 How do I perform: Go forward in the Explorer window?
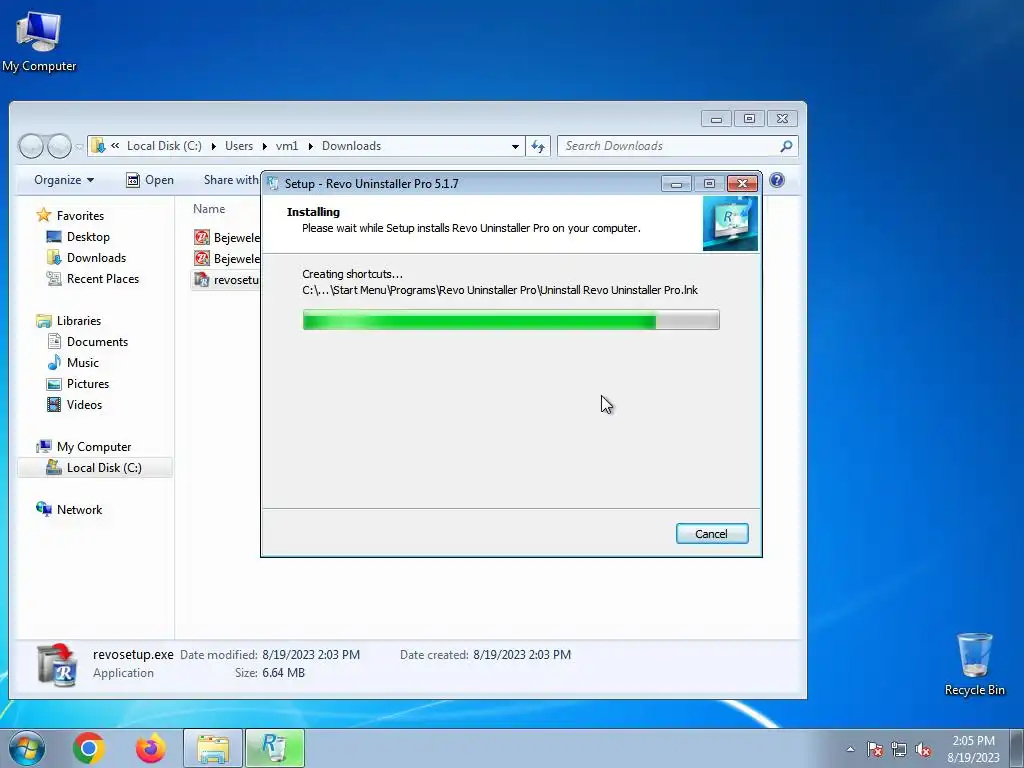click(59, 146)
